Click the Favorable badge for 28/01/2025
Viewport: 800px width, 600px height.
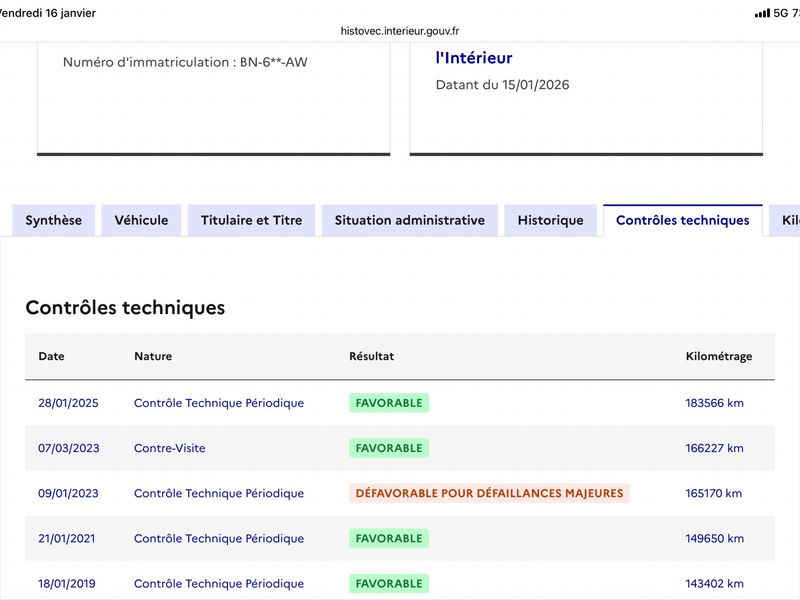[389, 403]
